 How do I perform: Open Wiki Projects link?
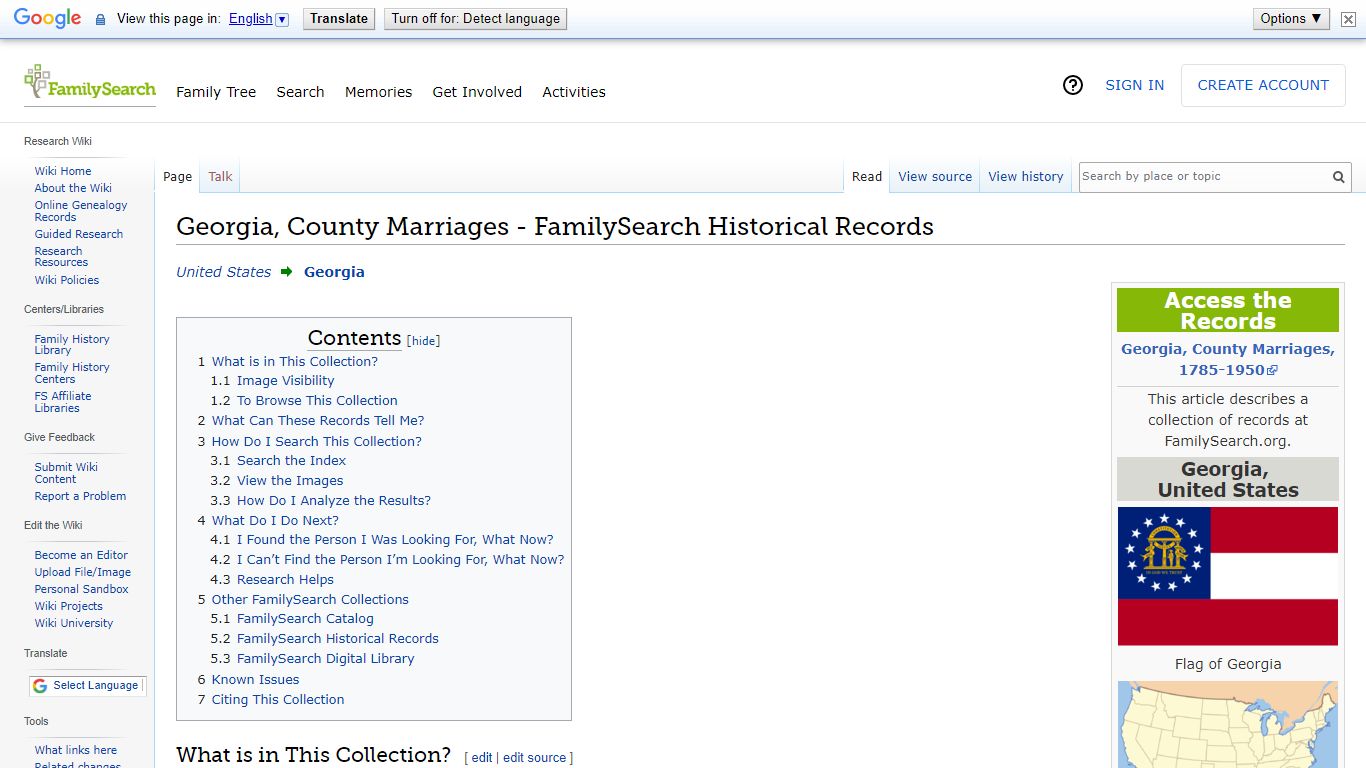(x=69, y=606)
